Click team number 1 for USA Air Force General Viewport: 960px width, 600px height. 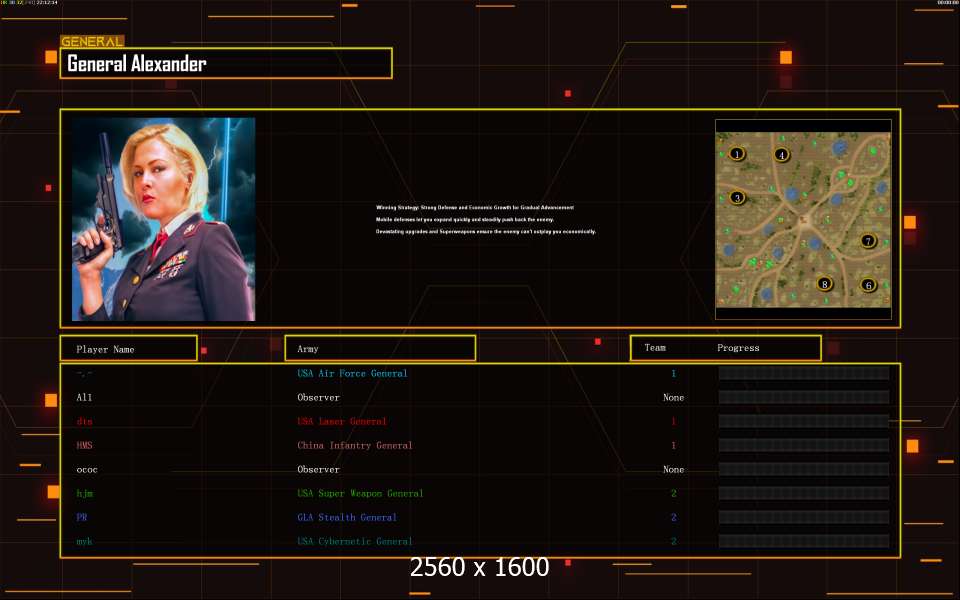pyautogui.click(x=673, y=373)
